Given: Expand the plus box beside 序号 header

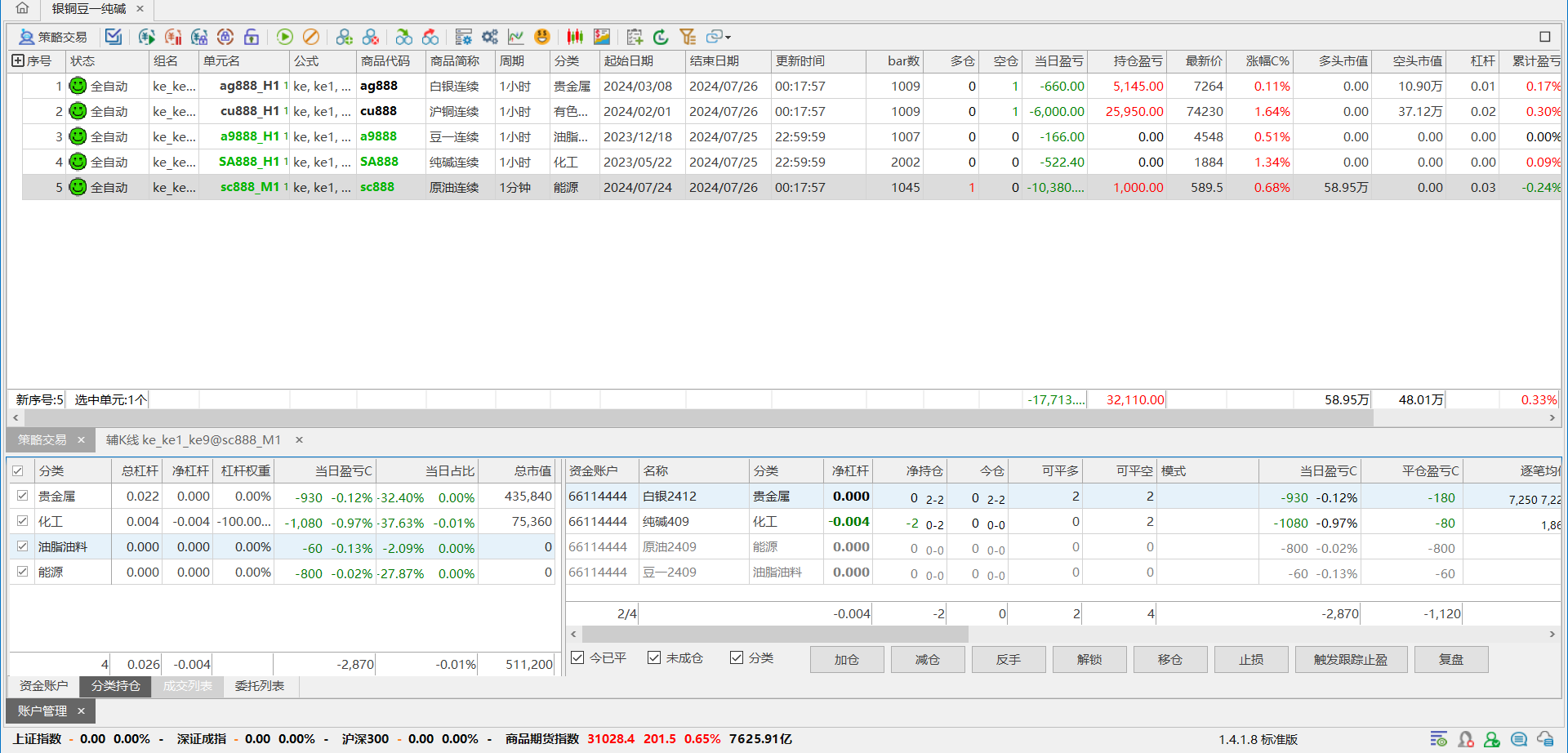Looking at the screenshot, I should [17, 60].
